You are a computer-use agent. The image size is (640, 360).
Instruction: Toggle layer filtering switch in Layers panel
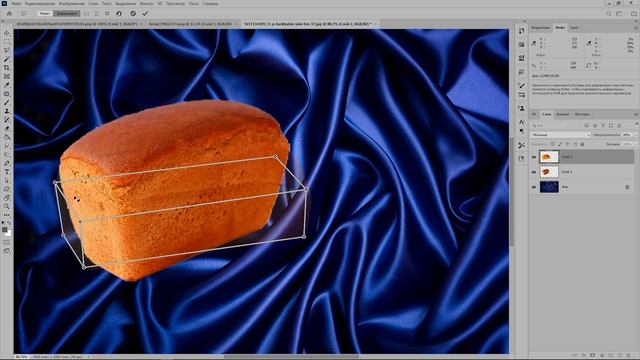coord(636,124)
